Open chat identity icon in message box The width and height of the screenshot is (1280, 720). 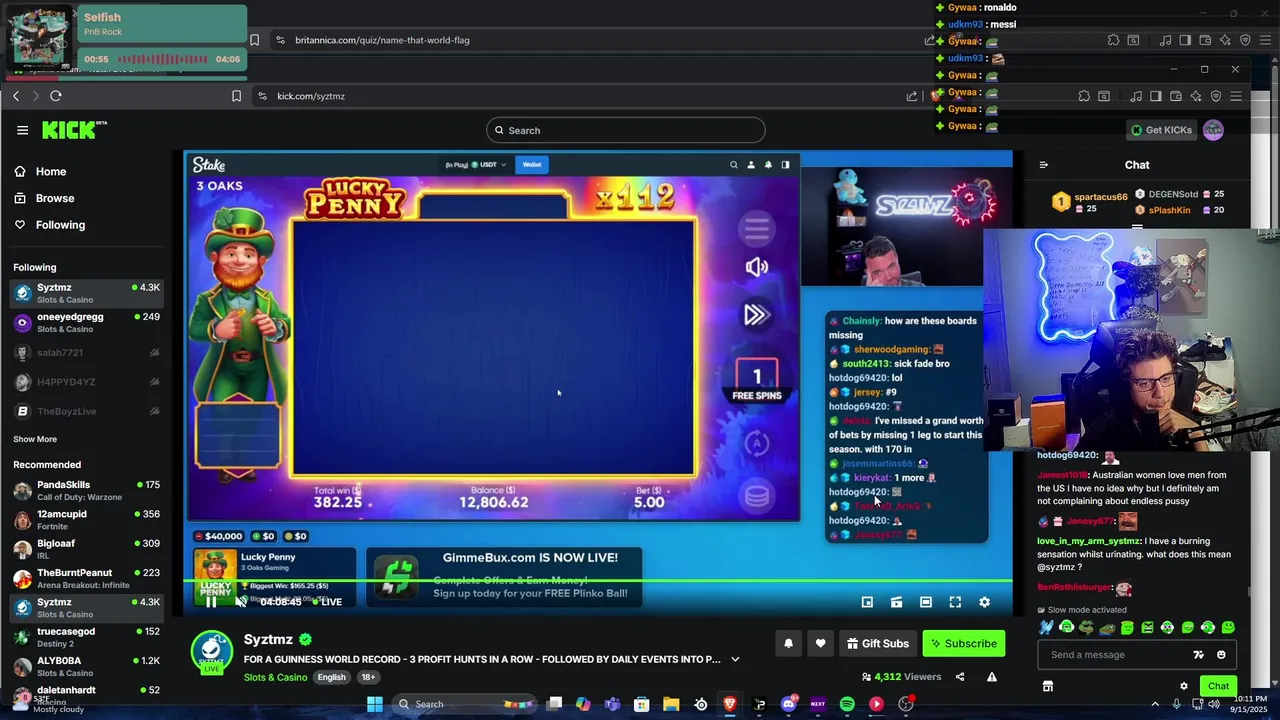(x=1198, y=655)
